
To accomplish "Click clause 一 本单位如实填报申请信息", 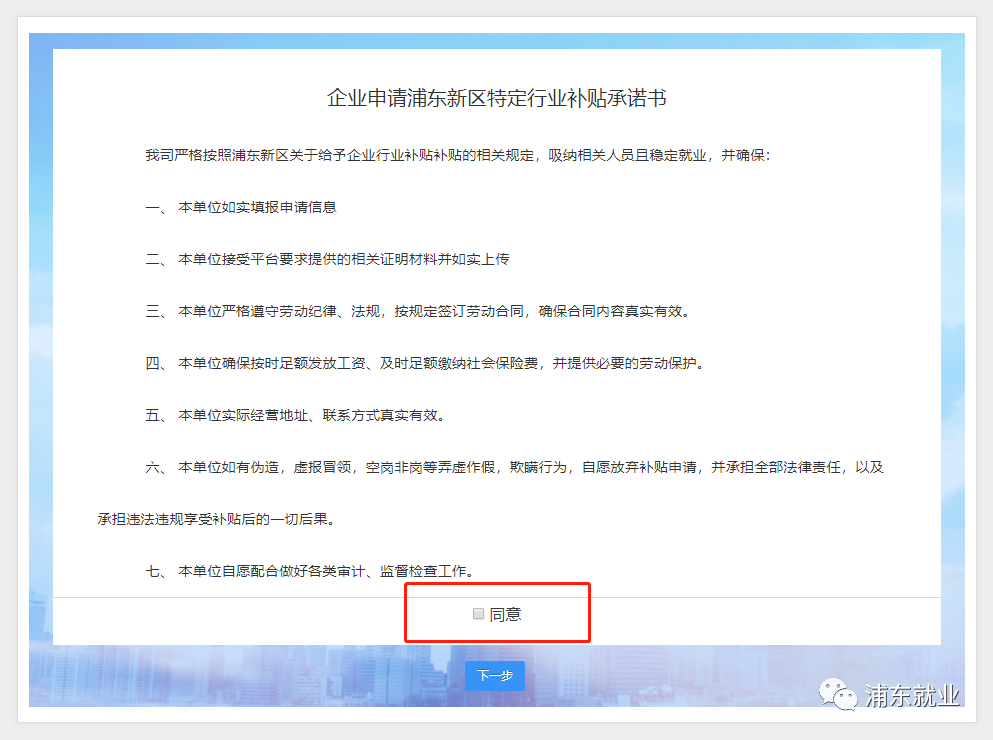I will (x=241, y=208).
